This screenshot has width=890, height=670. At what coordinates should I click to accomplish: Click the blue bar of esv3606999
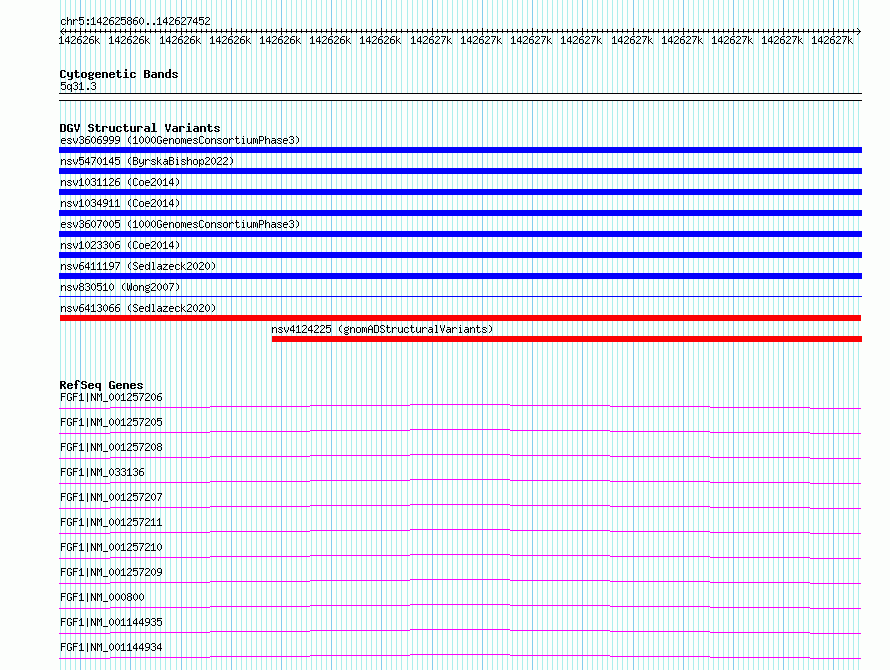click(460, 150)
